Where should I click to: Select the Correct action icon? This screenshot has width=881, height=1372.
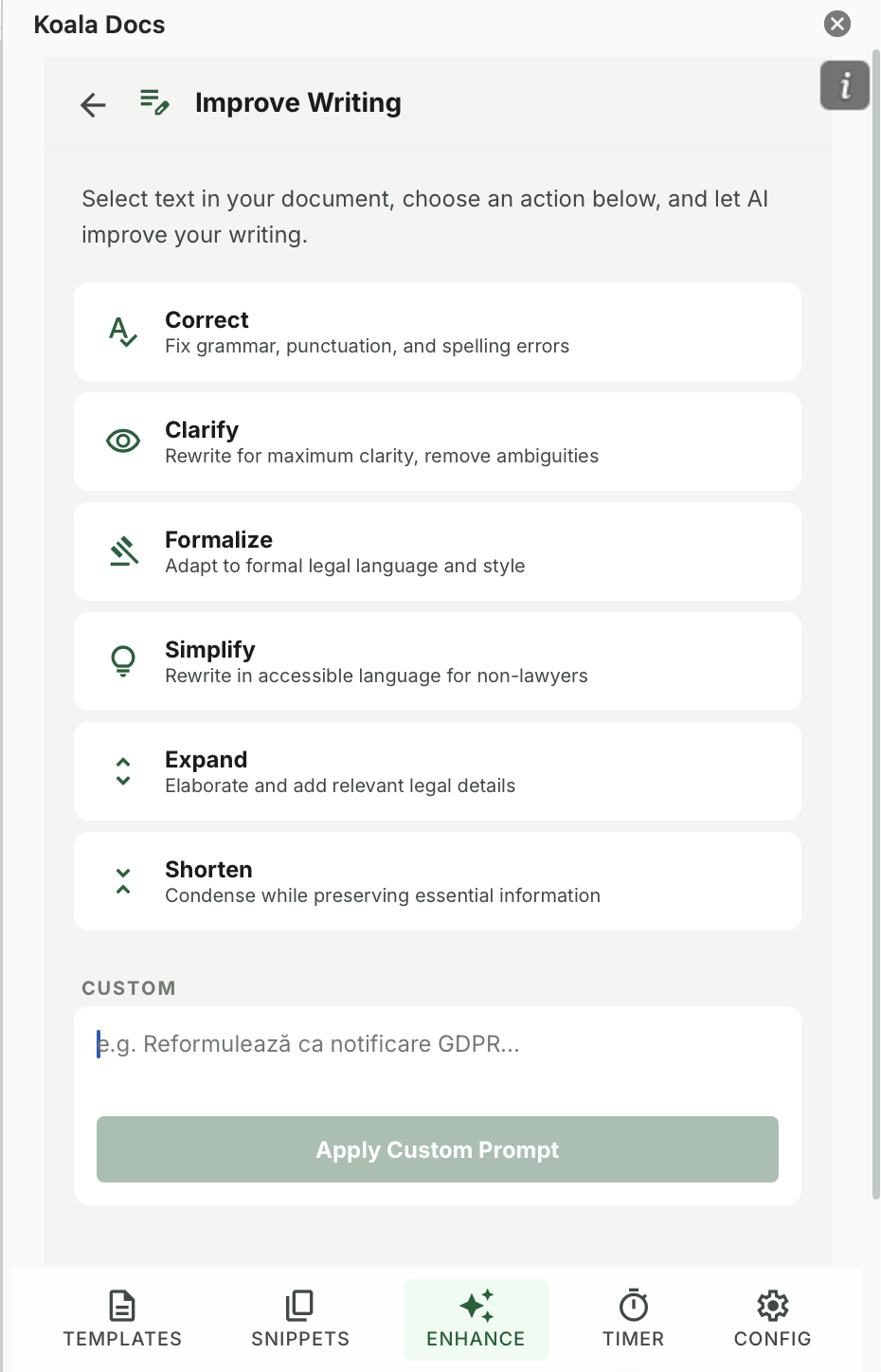122,332
